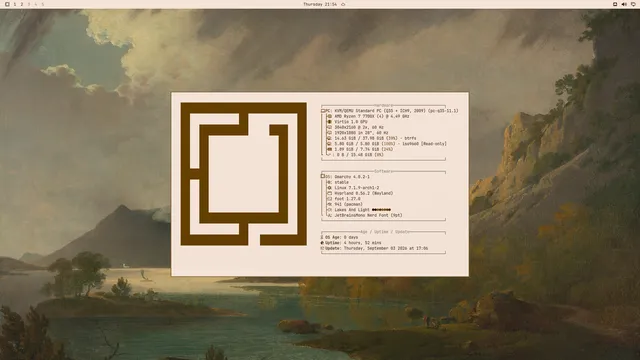Click the Age / Uptime / Update header
This screenshot has width=640, height=360.
(x=384, y=232)
